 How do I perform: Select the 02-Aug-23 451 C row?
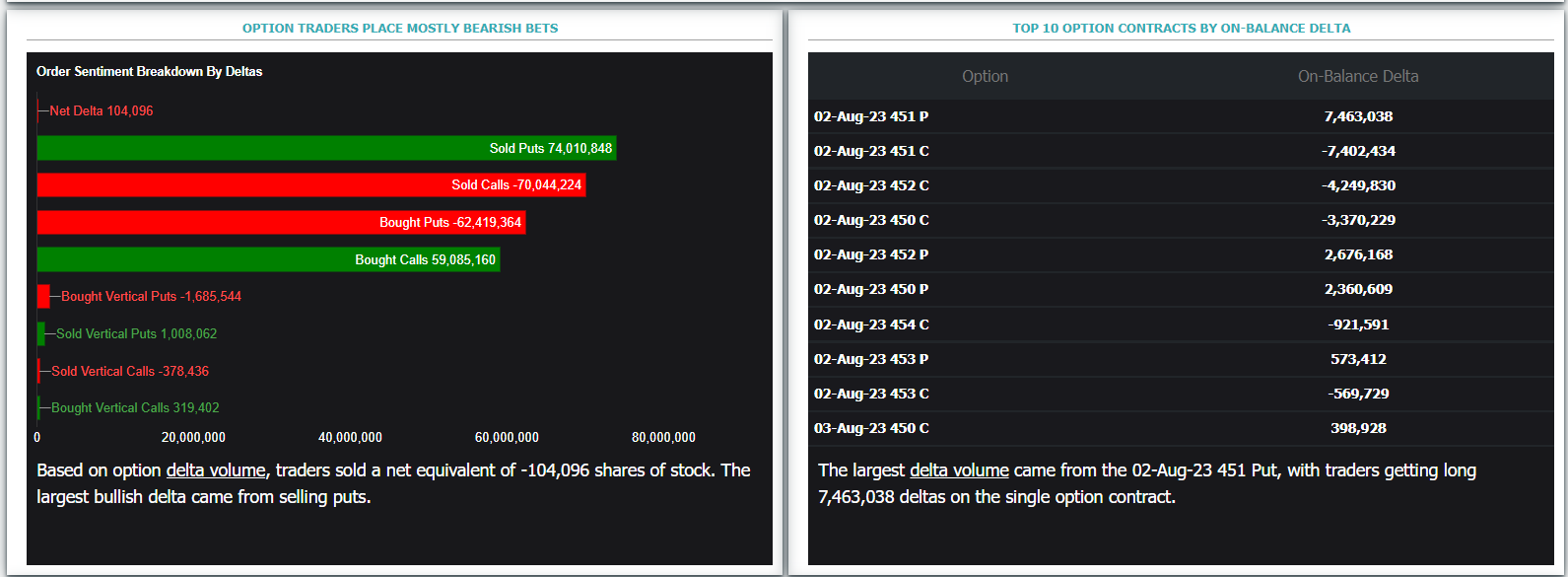(x=1181, y=151)
